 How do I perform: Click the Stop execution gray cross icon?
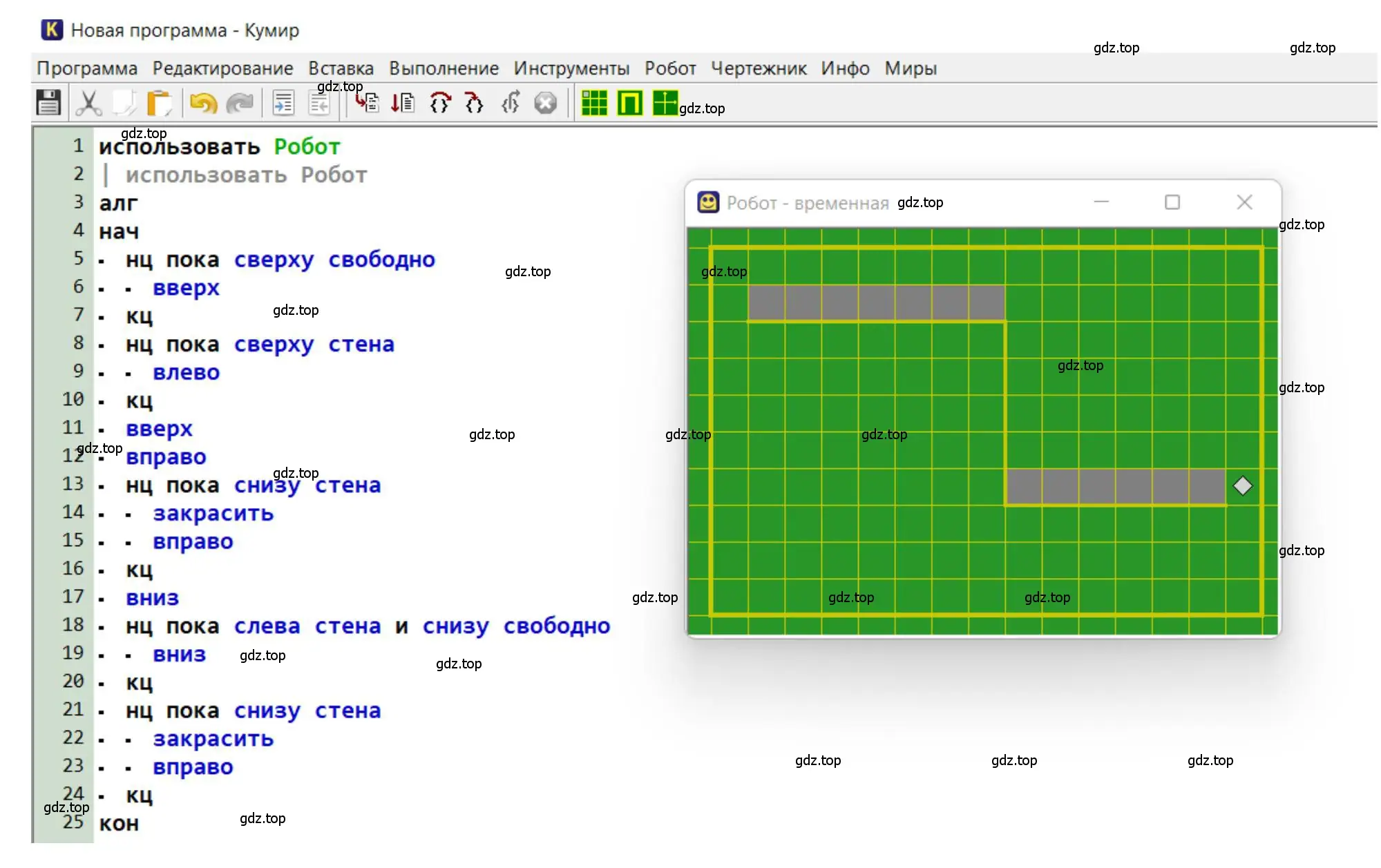(x=546, y=103)
